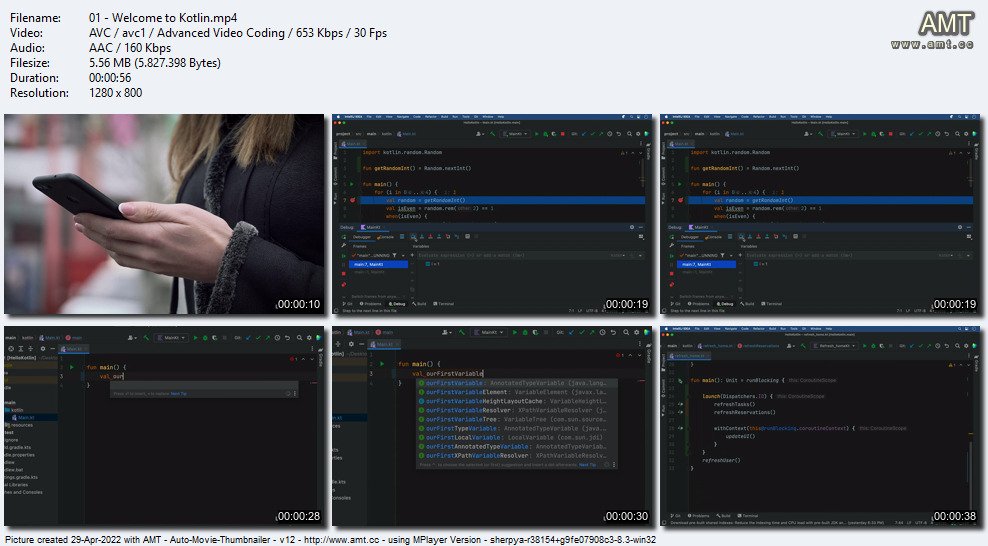988x546 pixels.
Task: Open the MainKt run configuration dropdown in 00:00:30 frame
Action: pyautogui.click(x=489, y=333)
